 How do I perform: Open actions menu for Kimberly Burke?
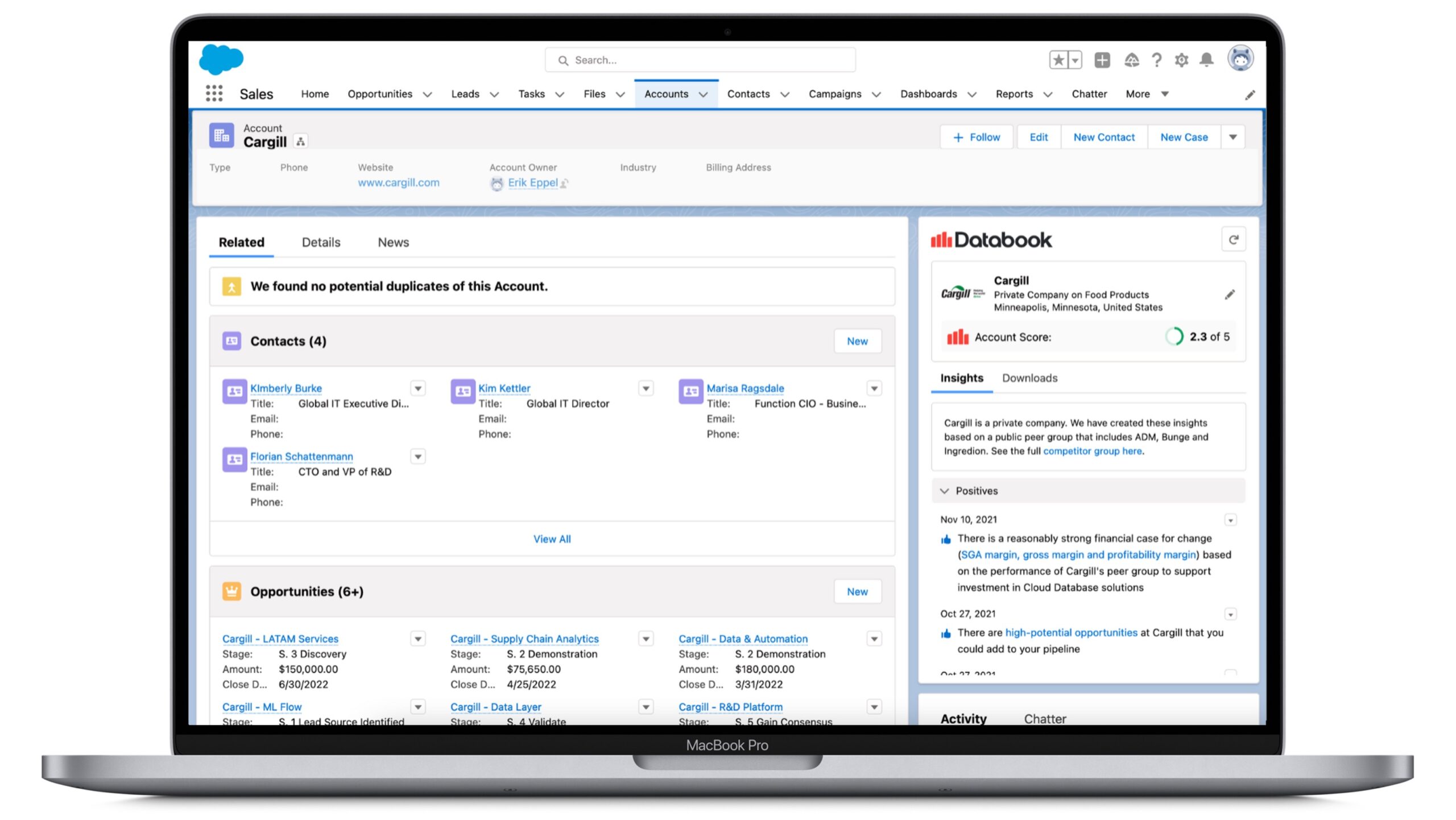(418, 388)
